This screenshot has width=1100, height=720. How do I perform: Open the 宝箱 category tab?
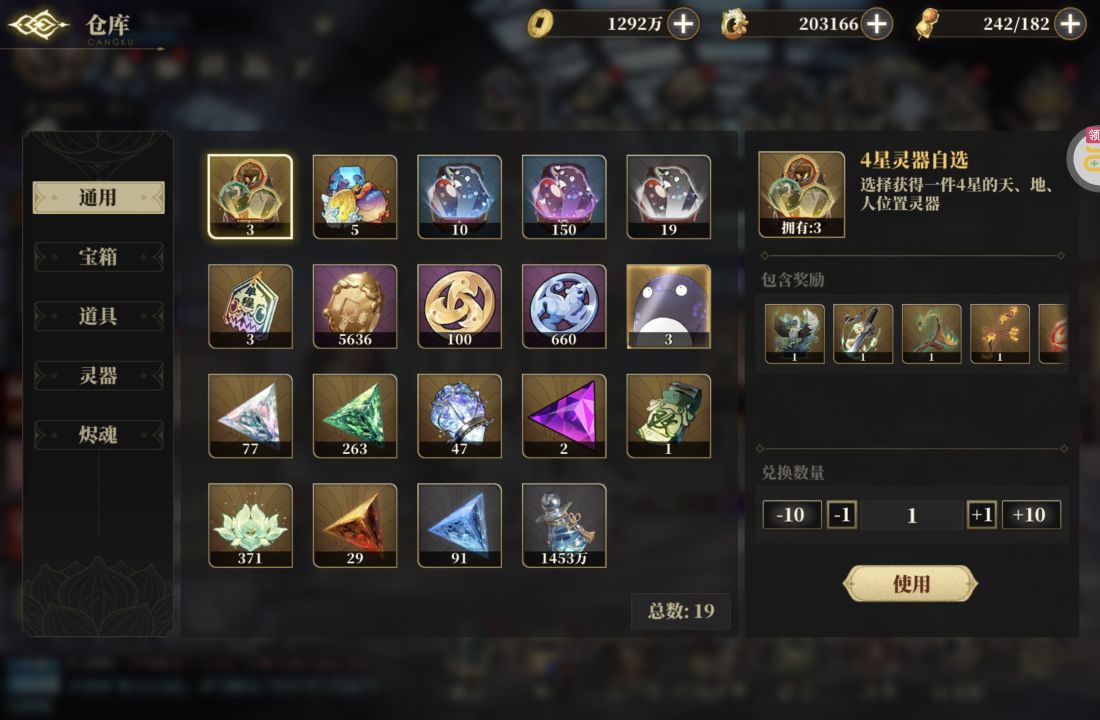coord(98,257)
